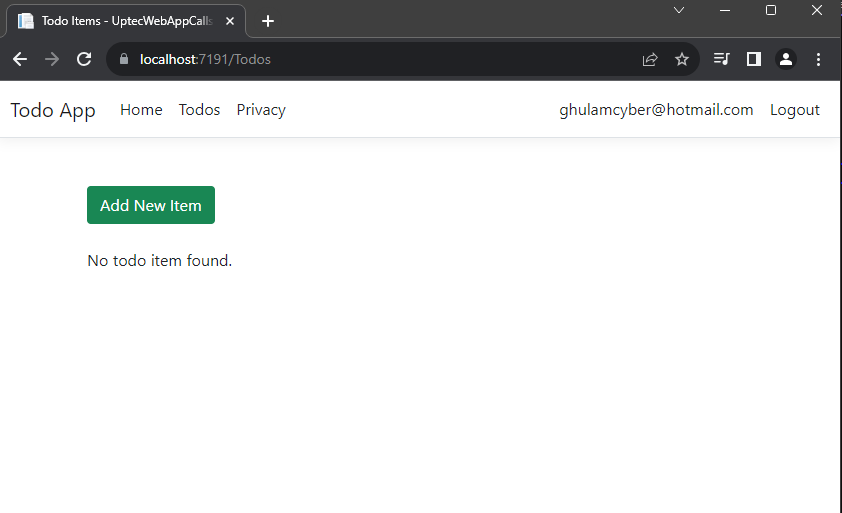This screenshot has width=842, height=513.
Task: Select the Todo Items browser tab
Action: pyautogui.click(x=120, y=21)
